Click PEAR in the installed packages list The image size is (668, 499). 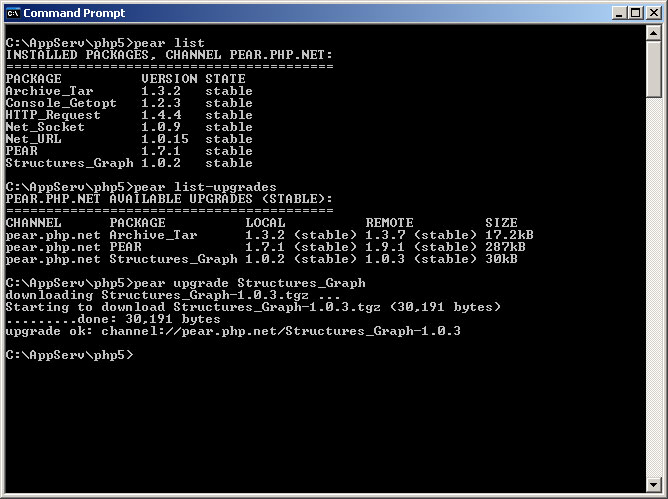click(x=22, y=151)
